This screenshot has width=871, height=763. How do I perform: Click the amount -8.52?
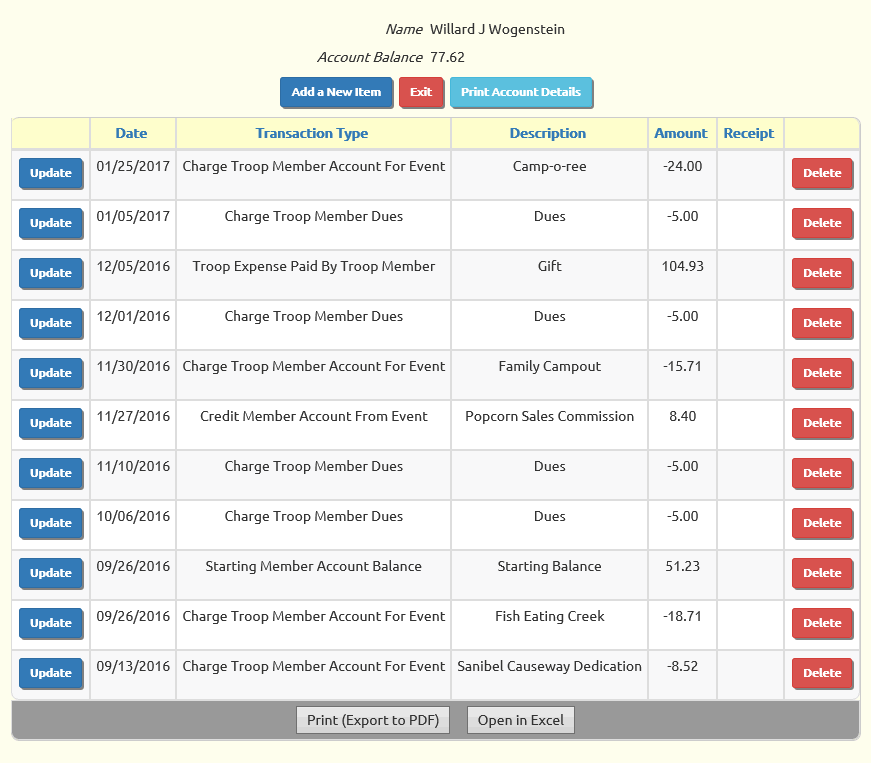coord(682,666)
